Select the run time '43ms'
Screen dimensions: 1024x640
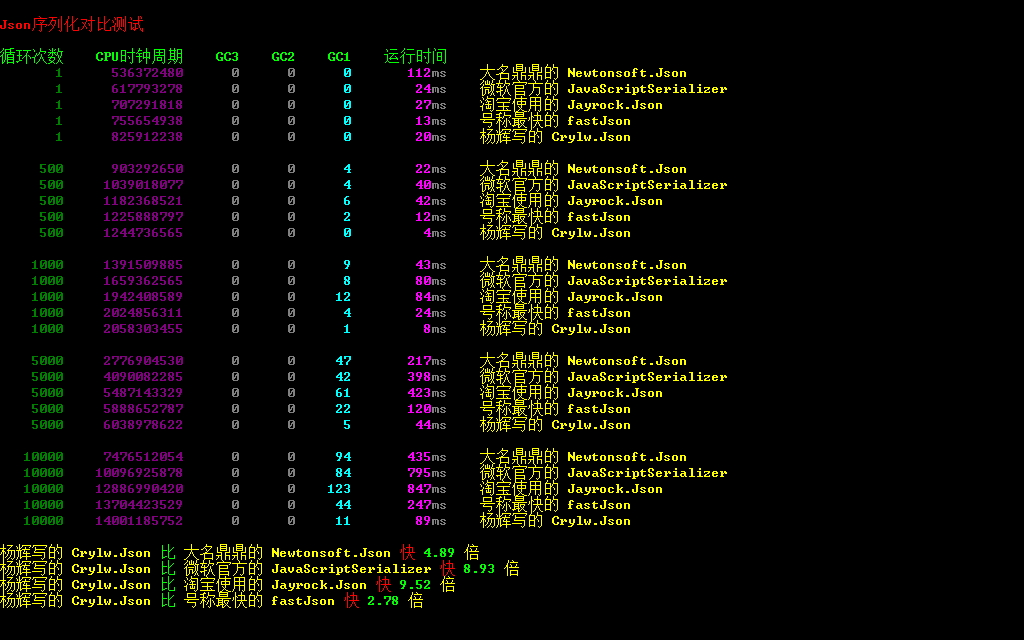point(430,265)
